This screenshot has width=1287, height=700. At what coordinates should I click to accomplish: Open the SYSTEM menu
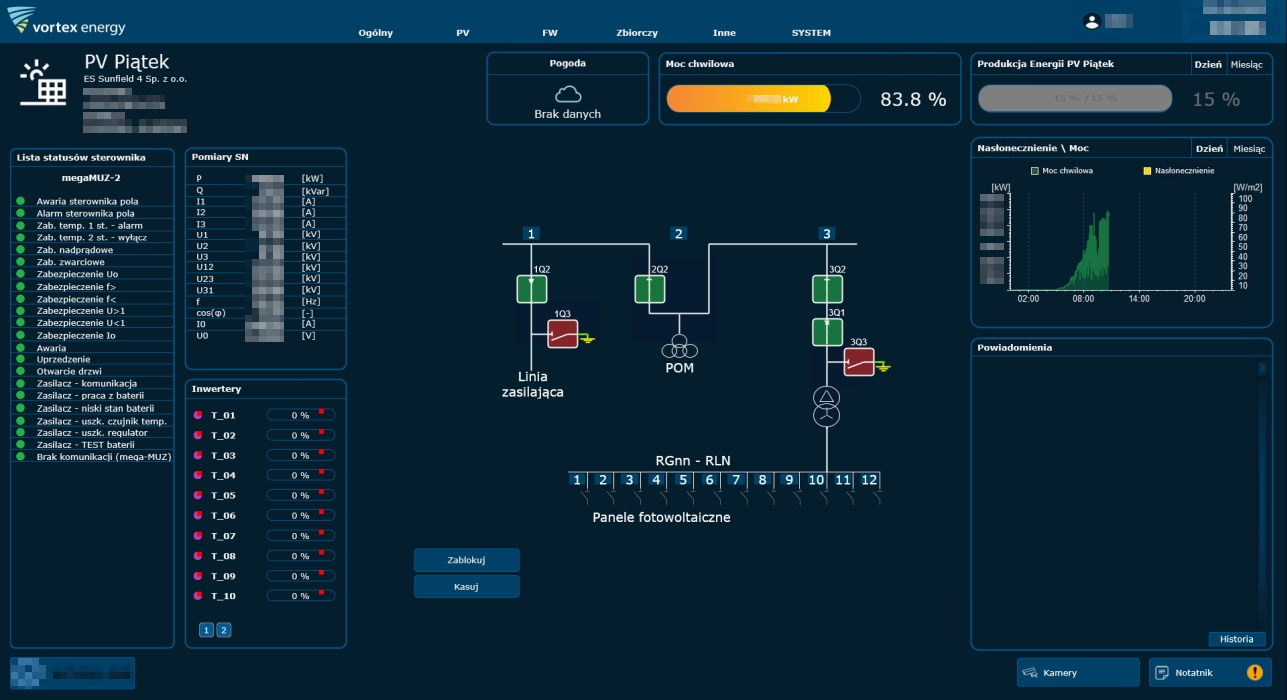[811, 33]
